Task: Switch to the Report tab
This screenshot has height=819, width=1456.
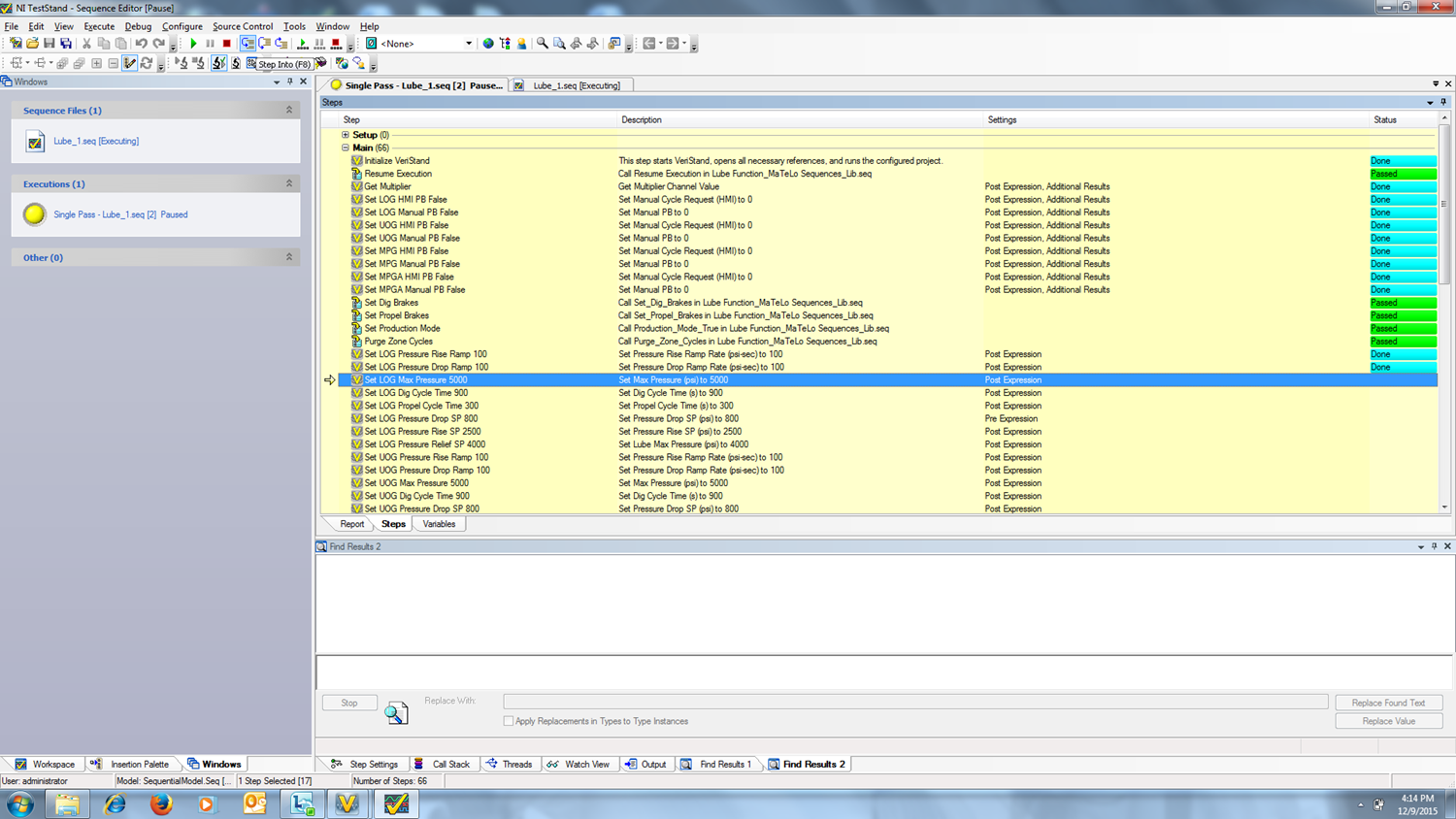Action: [x=351, y=524]
